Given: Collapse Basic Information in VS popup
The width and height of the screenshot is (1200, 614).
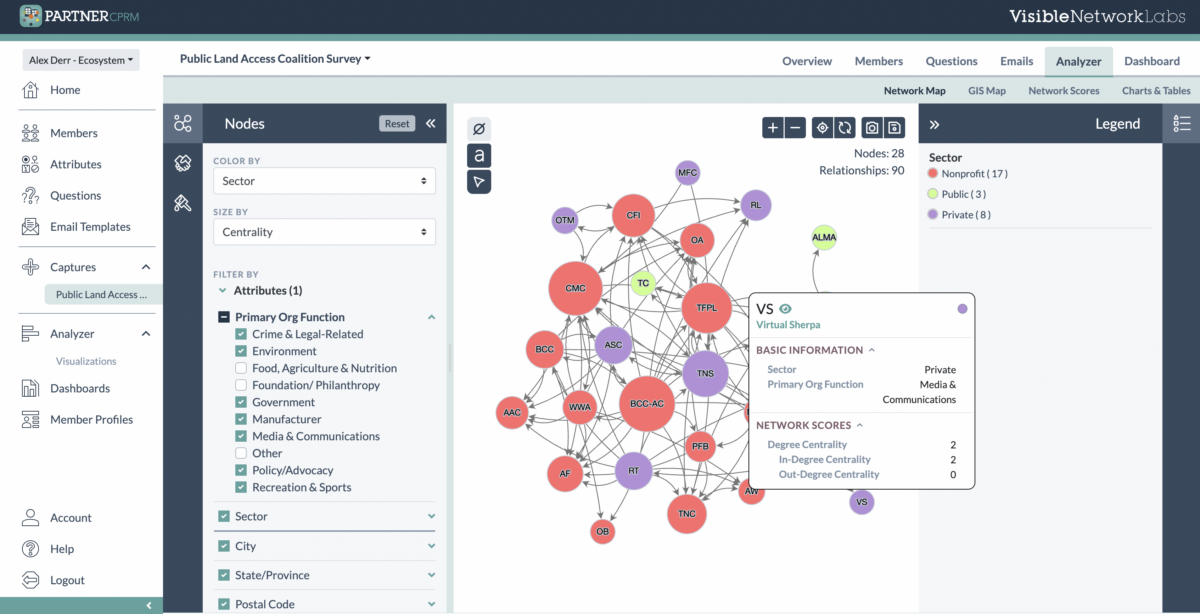Looking at the screenshot, I should [871, 350].
